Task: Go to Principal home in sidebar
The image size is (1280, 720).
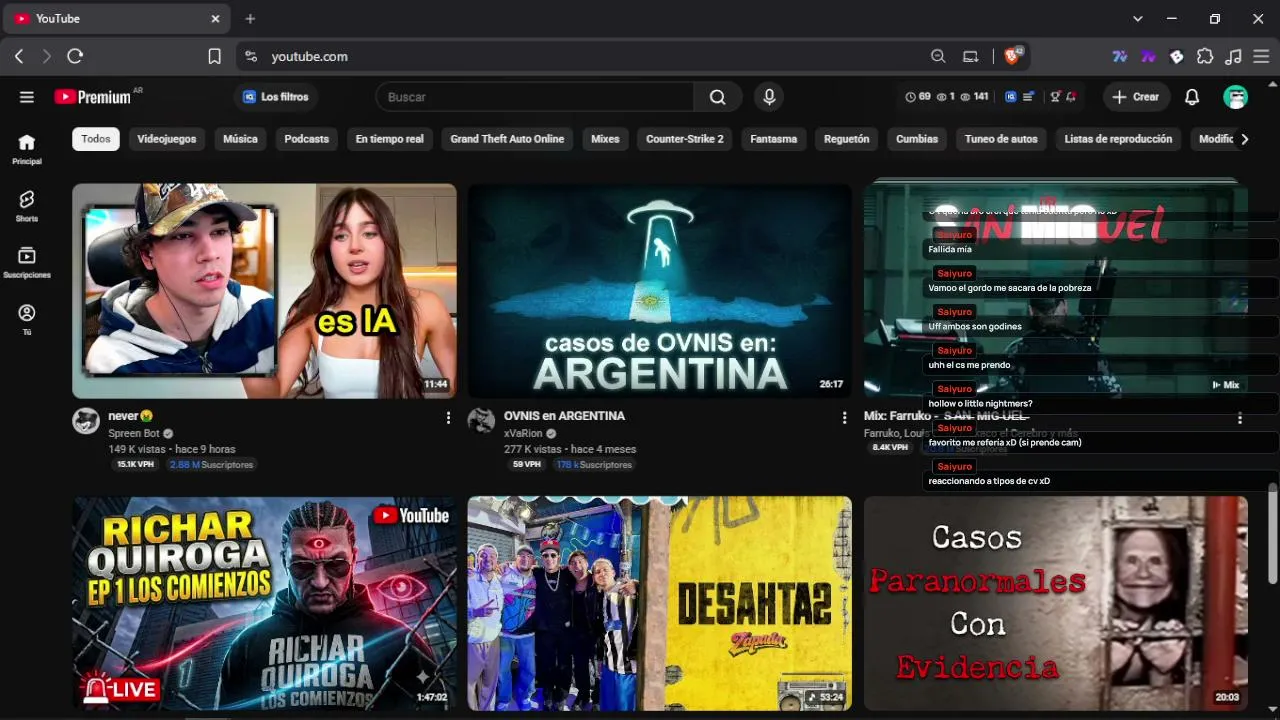Action: (27, 148)
